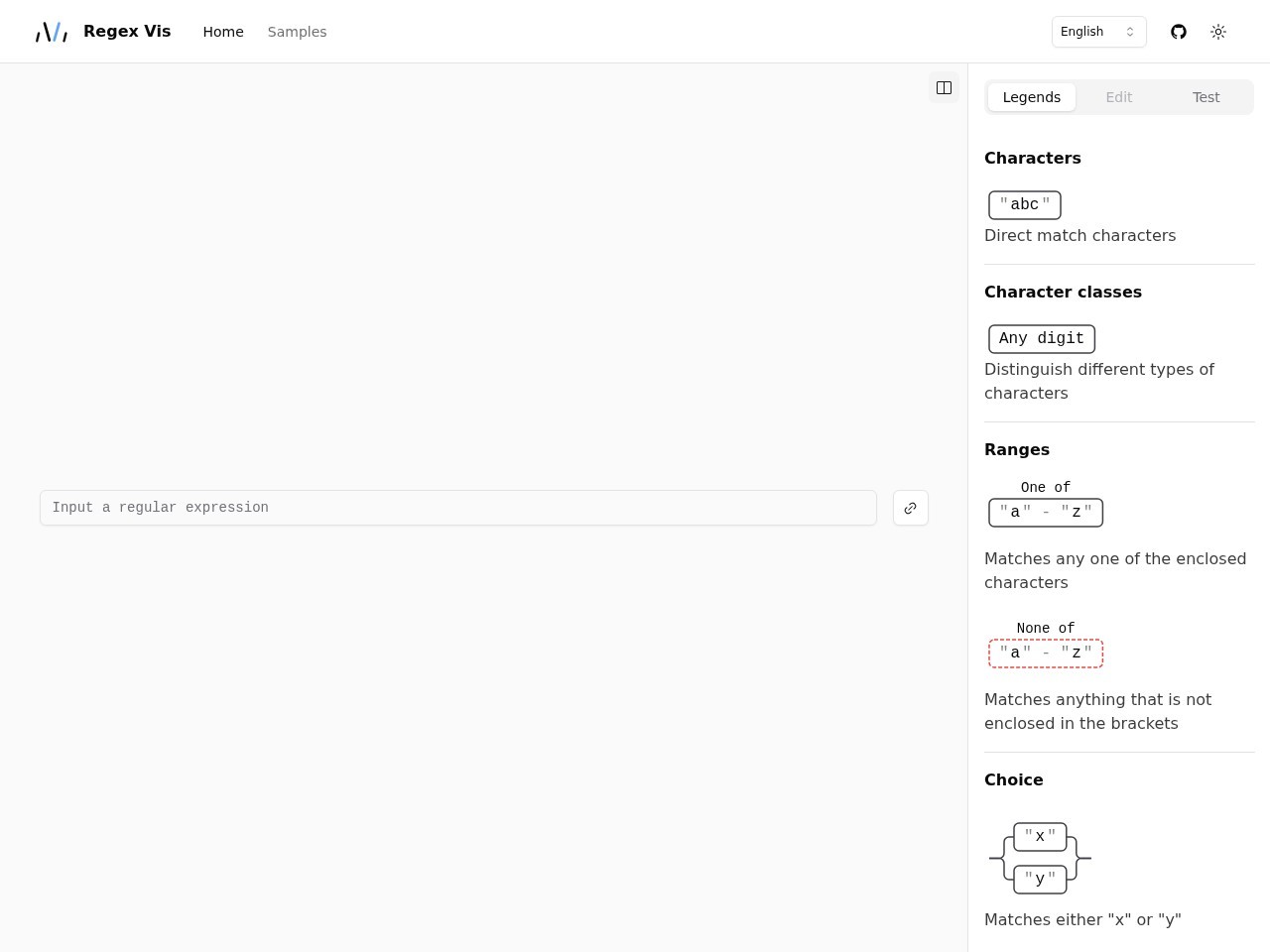This screenshot has height=952, width=1270.
Task: Click Distinguish different types of characters text
Action: click(x=1099, y=382)
